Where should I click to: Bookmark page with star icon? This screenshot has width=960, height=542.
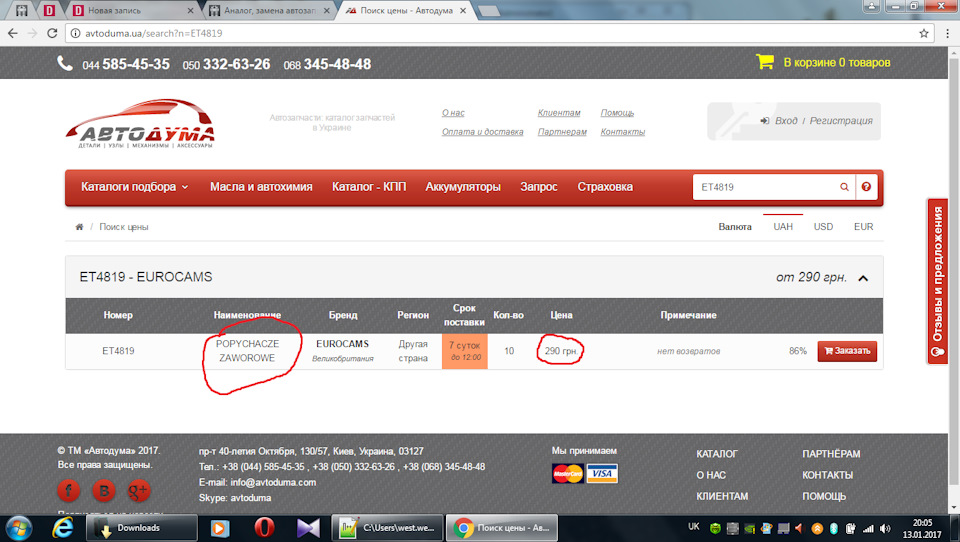tap(924, 33)
